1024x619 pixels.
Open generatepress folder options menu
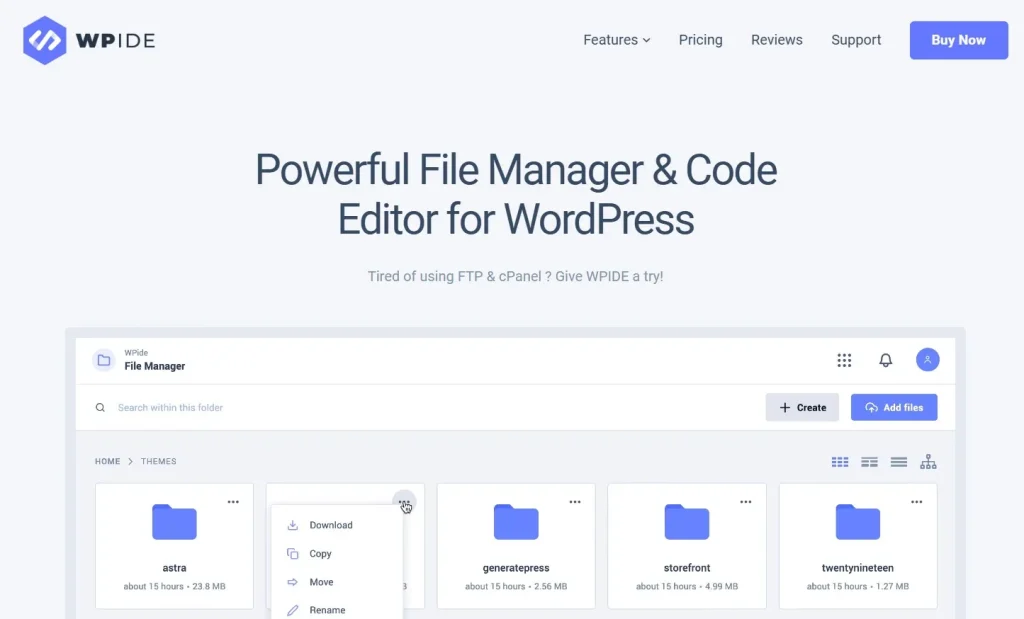pyautogui.click(x=575, y=502)
